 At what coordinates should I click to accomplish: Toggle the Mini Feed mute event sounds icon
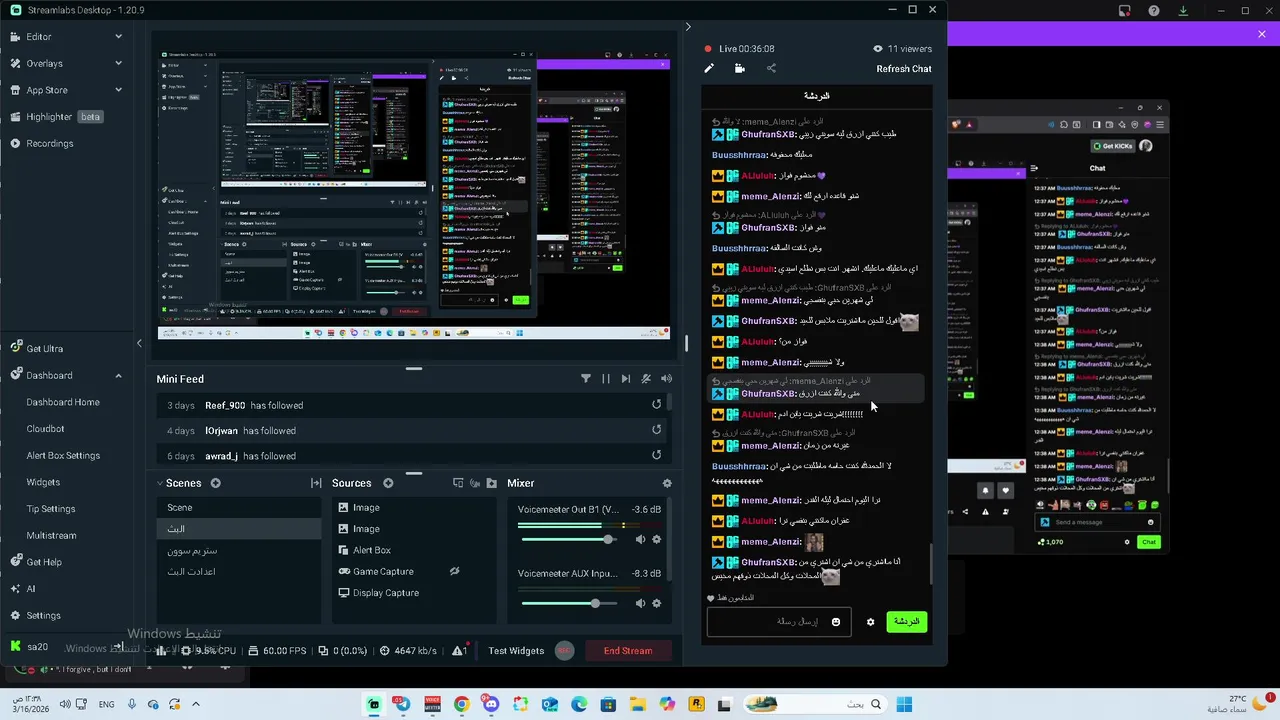tap(646, 379)
